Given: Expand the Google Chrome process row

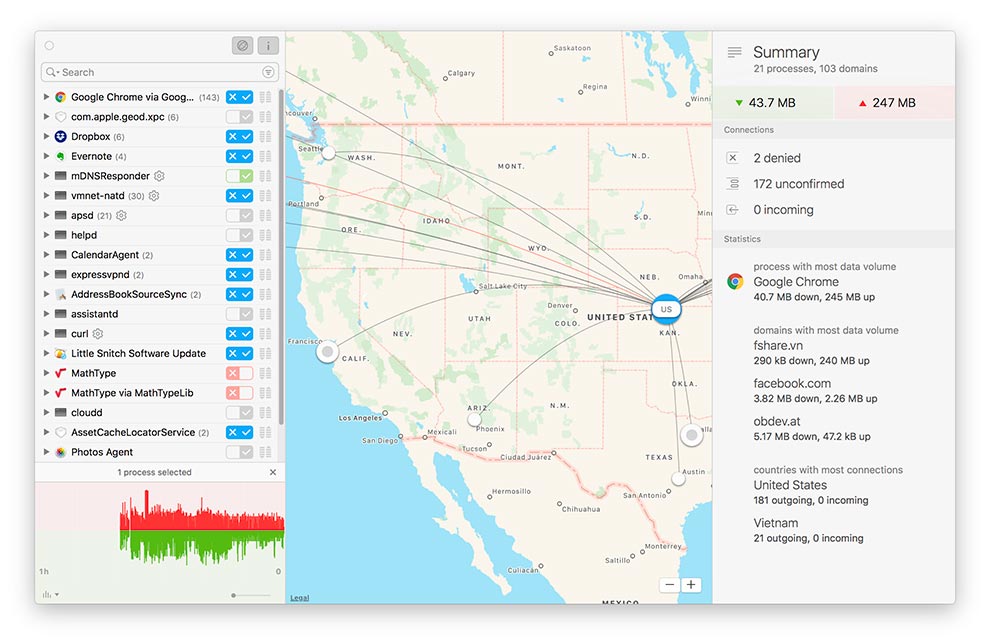Looking at the screenshot, I should point(46,97).
